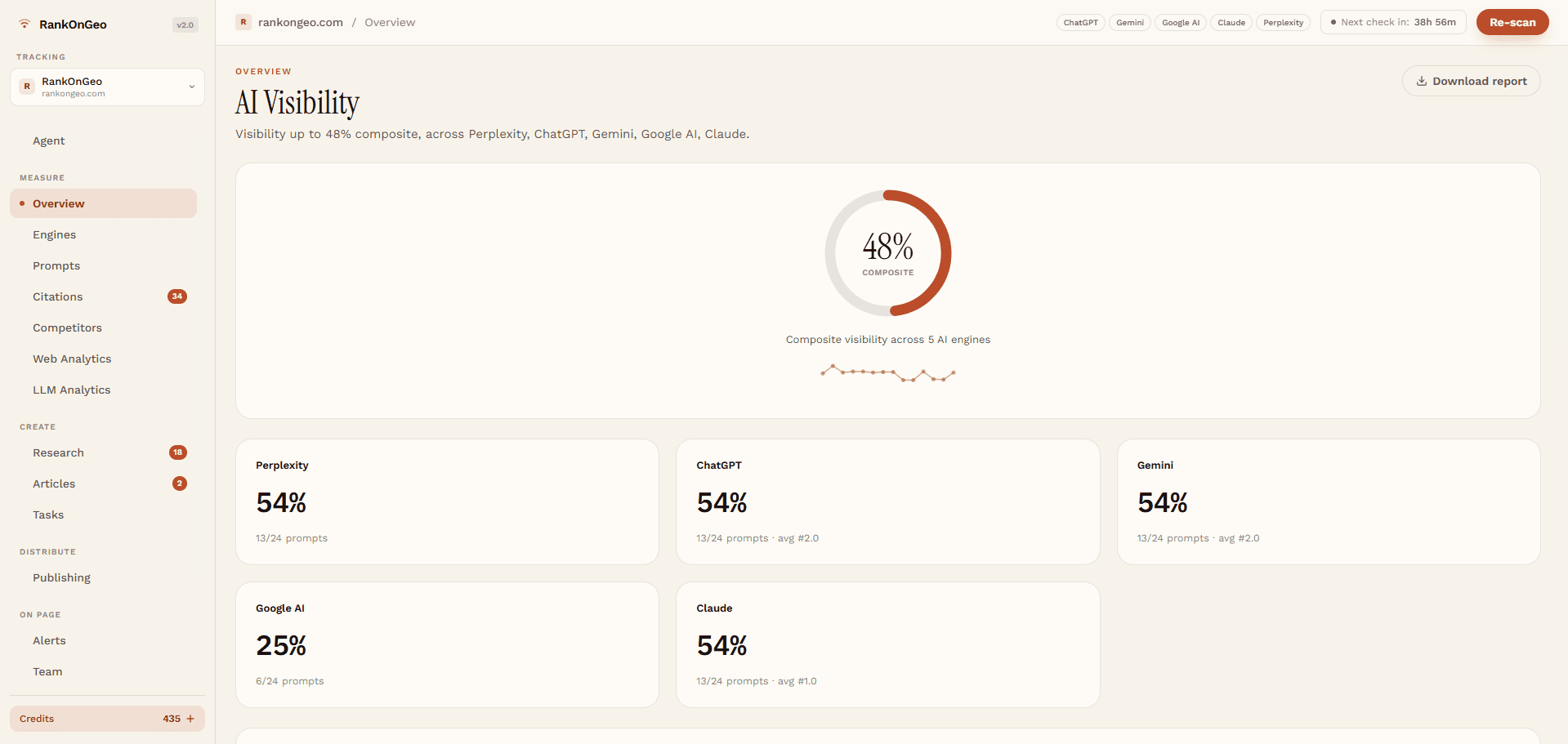Click the AI Visibility heading
Image resolution: width=1568 pixels, height=744 pixels.
297,103
